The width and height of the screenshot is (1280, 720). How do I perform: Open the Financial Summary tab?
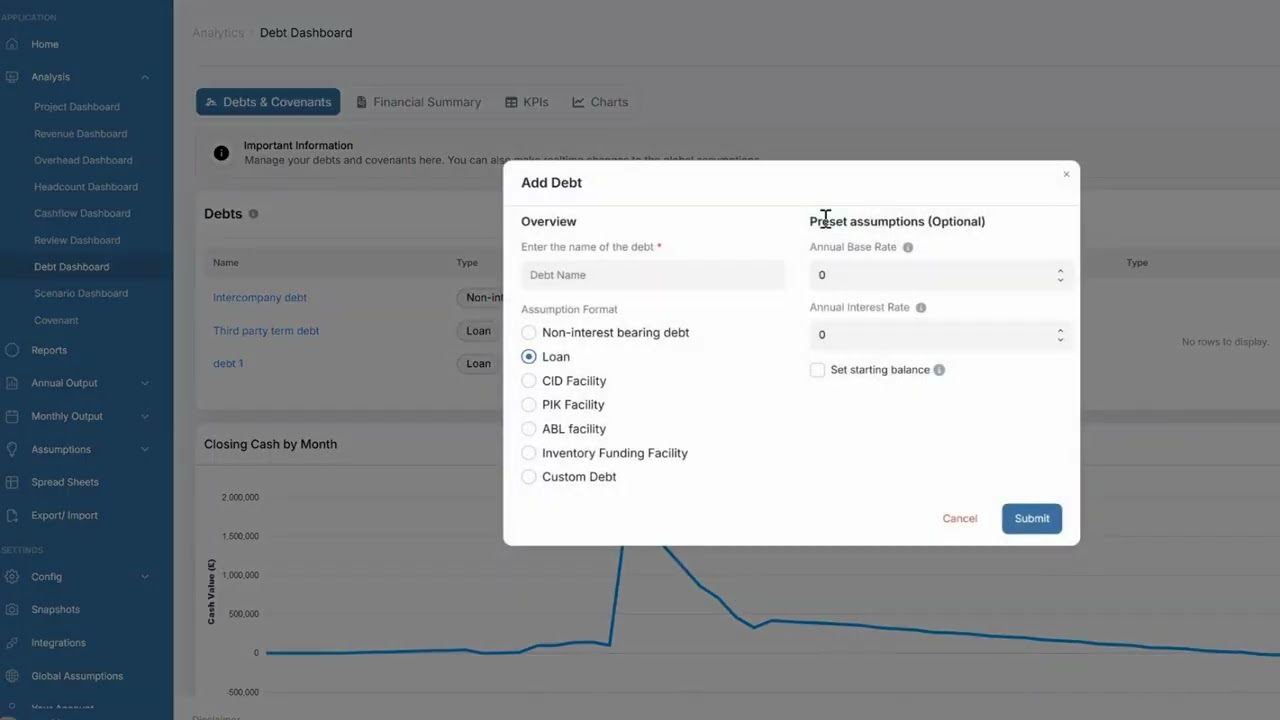(x=419, y=102)
